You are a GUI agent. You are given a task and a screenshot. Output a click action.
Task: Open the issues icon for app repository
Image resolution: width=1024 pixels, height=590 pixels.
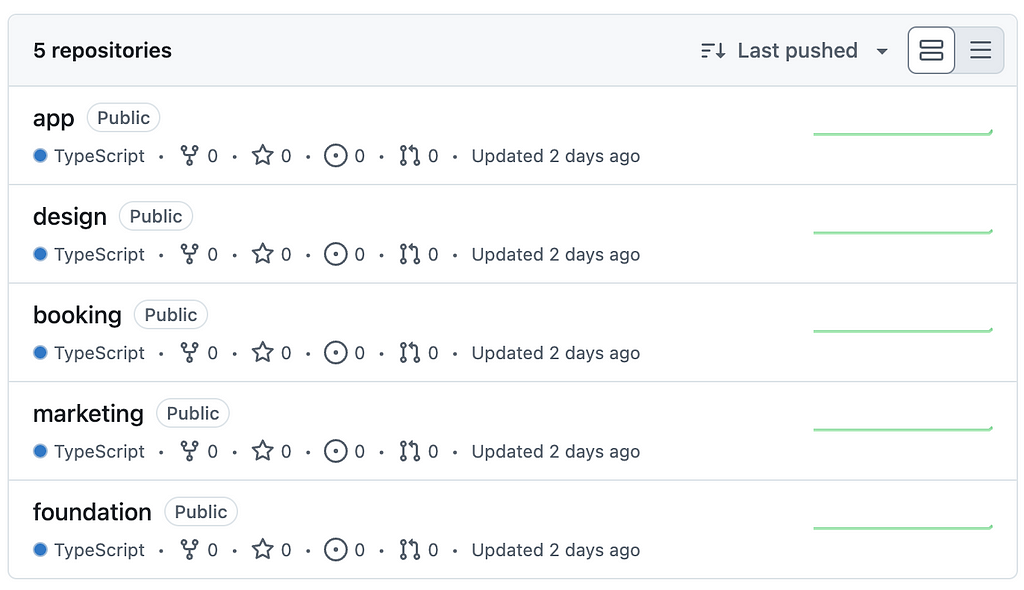(336, 156)
